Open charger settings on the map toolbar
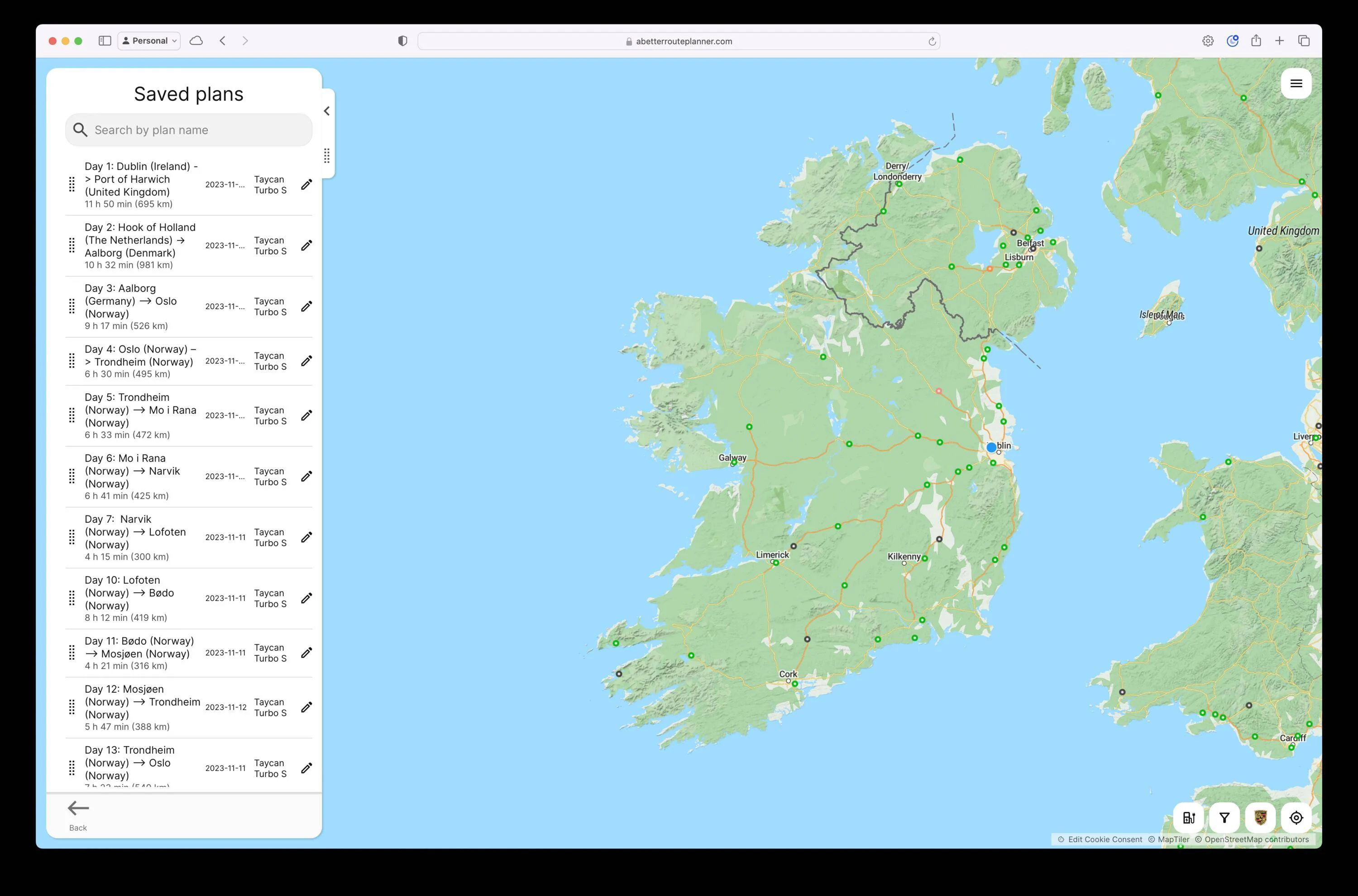This screenshot has height=896, width=1358. [x=1189, y=818]
